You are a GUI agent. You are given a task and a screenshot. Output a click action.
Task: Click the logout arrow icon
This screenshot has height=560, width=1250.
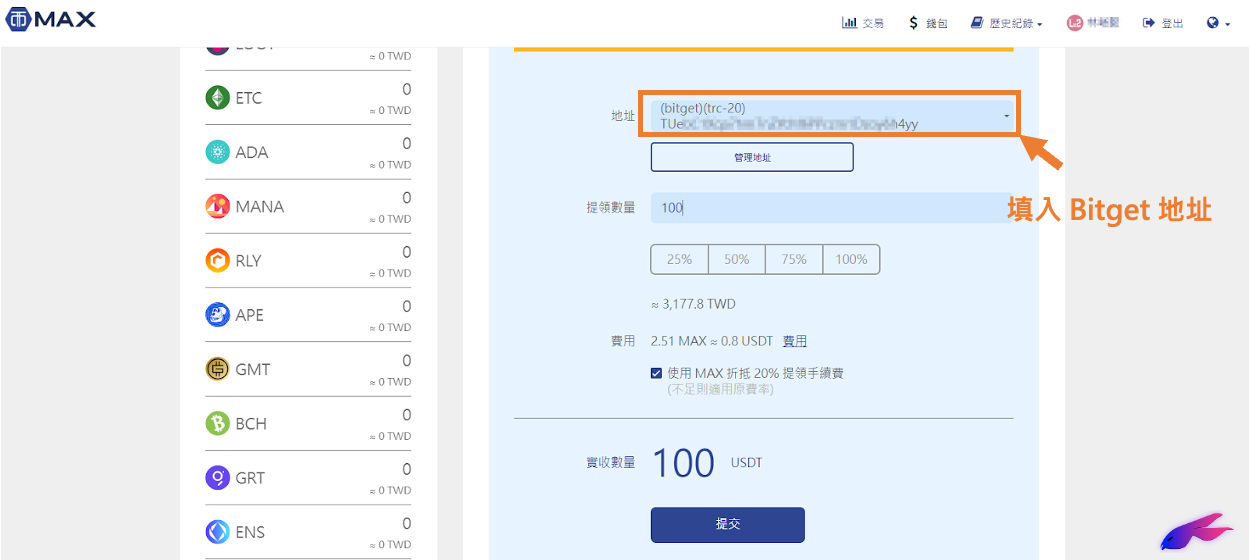pos(1149,22)
